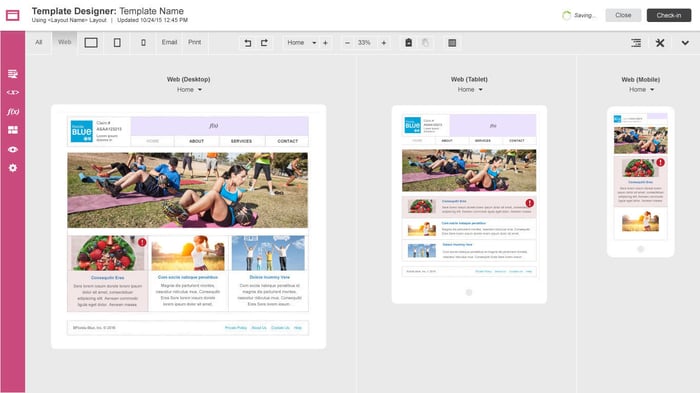This screenshot has height=393, width=700.
Task: Select the tablet viewport icon
Action: point(117,42)
